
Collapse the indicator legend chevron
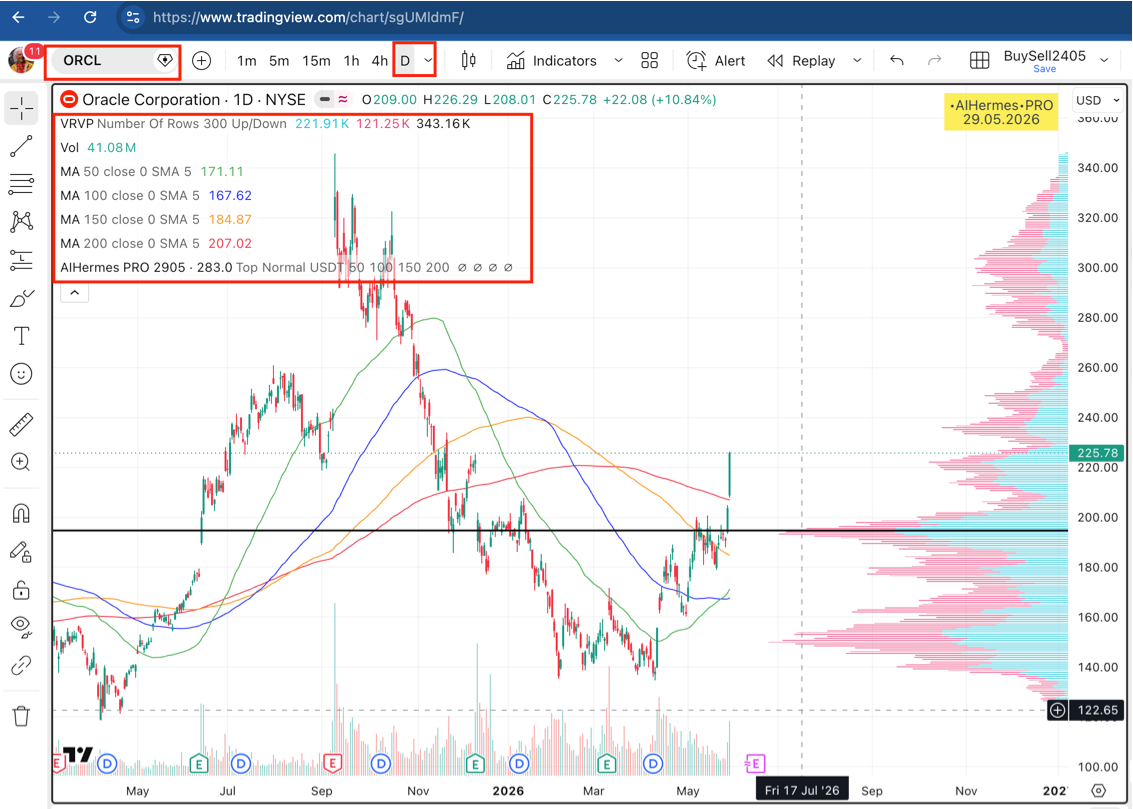click(x=74, y=293)
